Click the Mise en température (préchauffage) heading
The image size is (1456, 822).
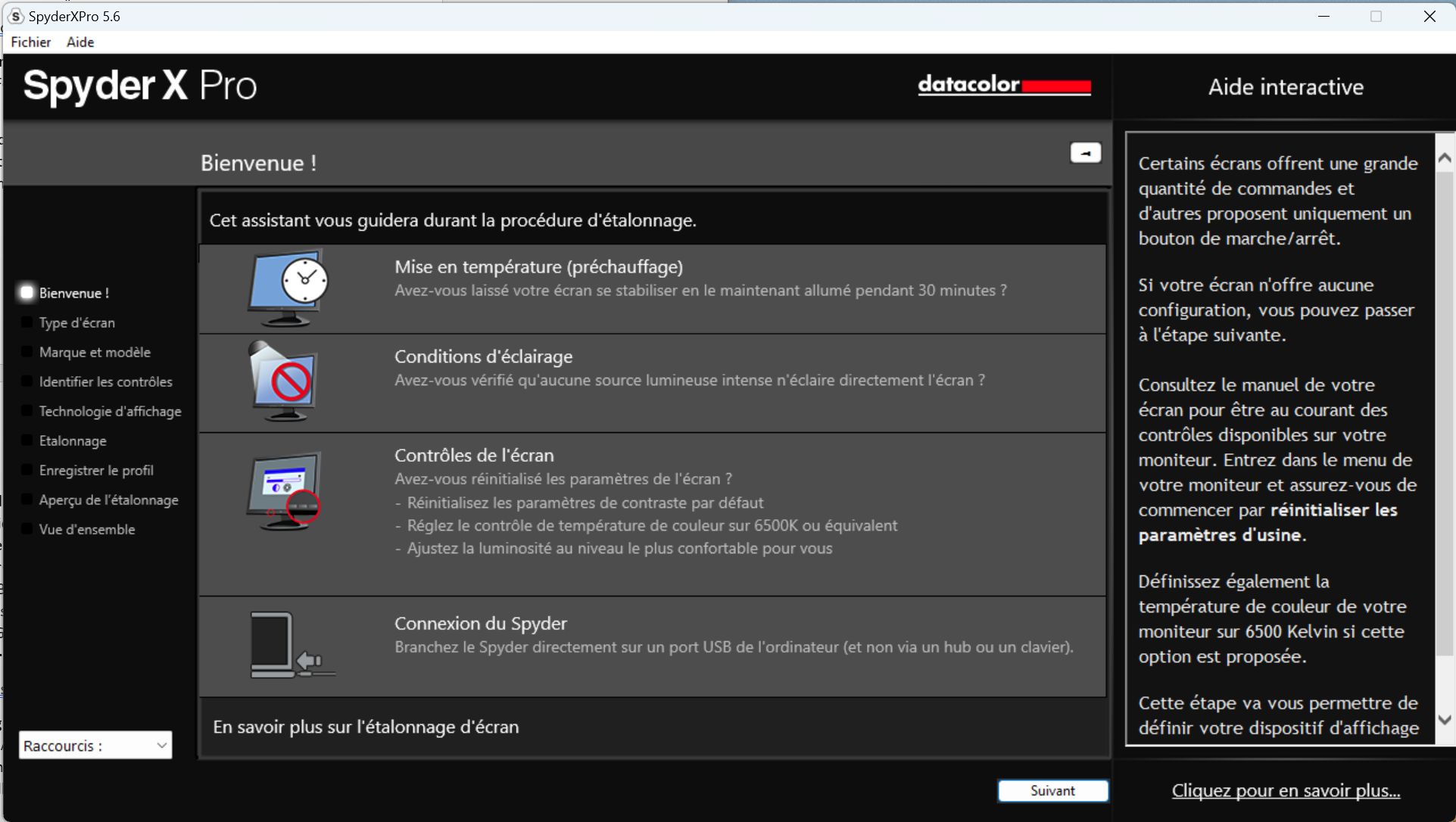[x=538, y=266]
